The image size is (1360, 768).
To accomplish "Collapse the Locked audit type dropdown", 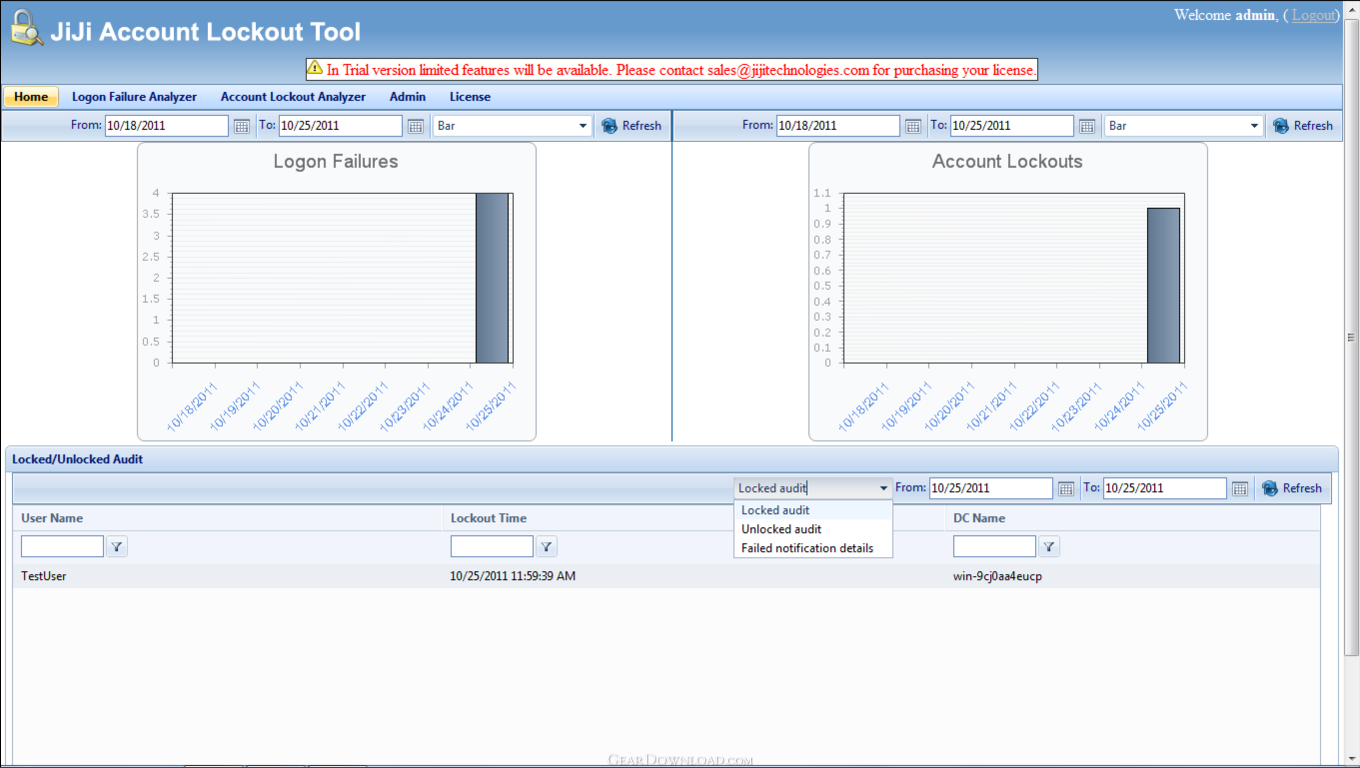I will click(x=884, y=488).
